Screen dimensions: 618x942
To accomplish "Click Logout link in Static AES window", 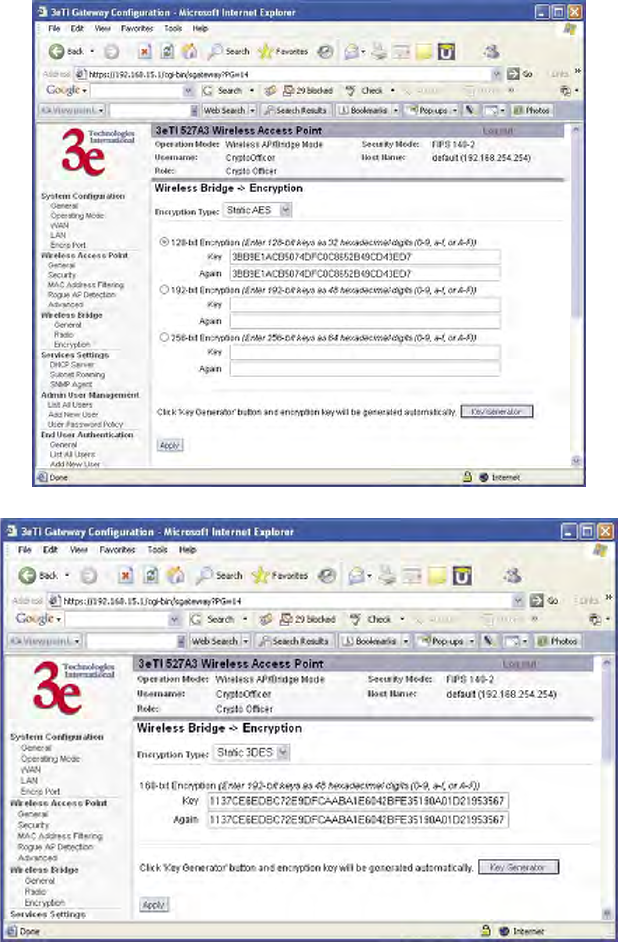I will (x=498, y=130).
